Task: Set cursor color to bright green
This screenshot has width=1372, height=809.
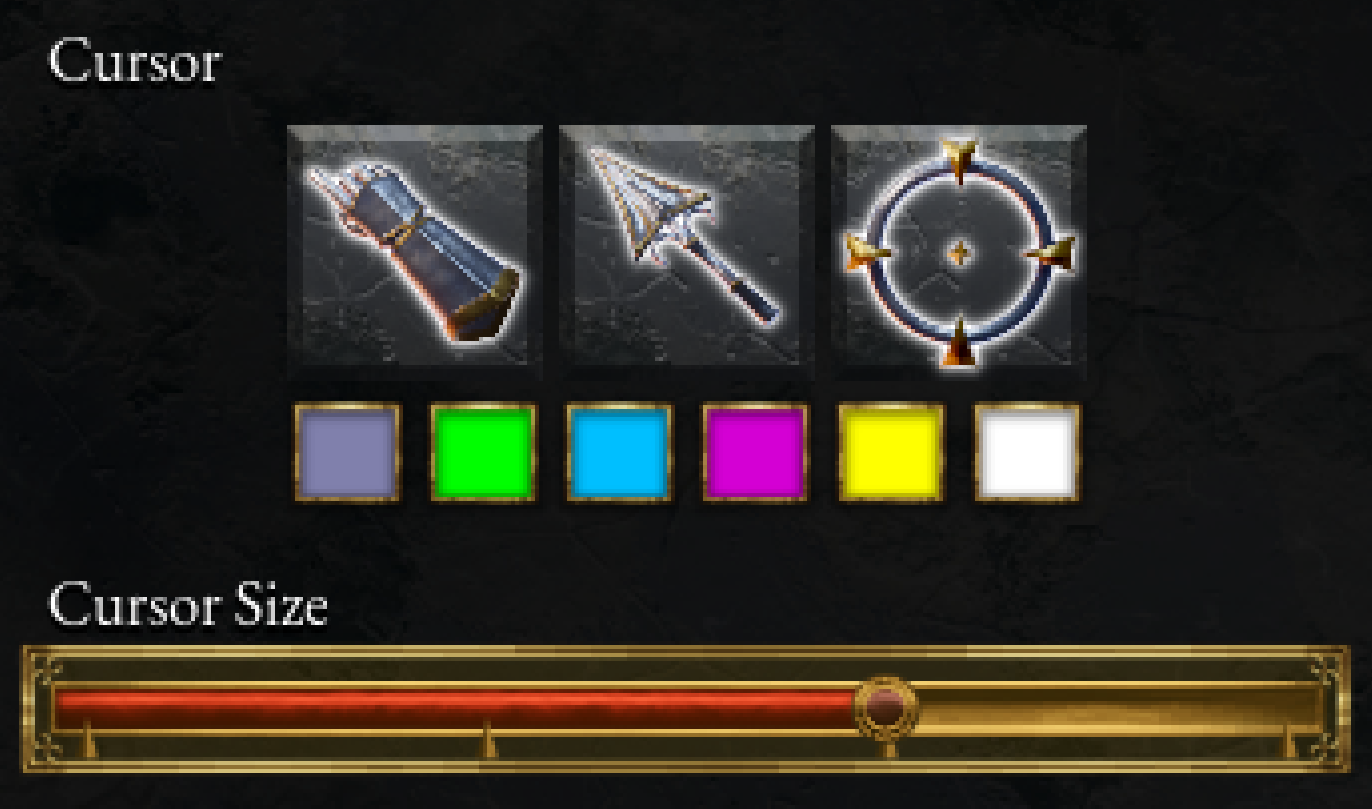Action: click(x=483, y=452)
